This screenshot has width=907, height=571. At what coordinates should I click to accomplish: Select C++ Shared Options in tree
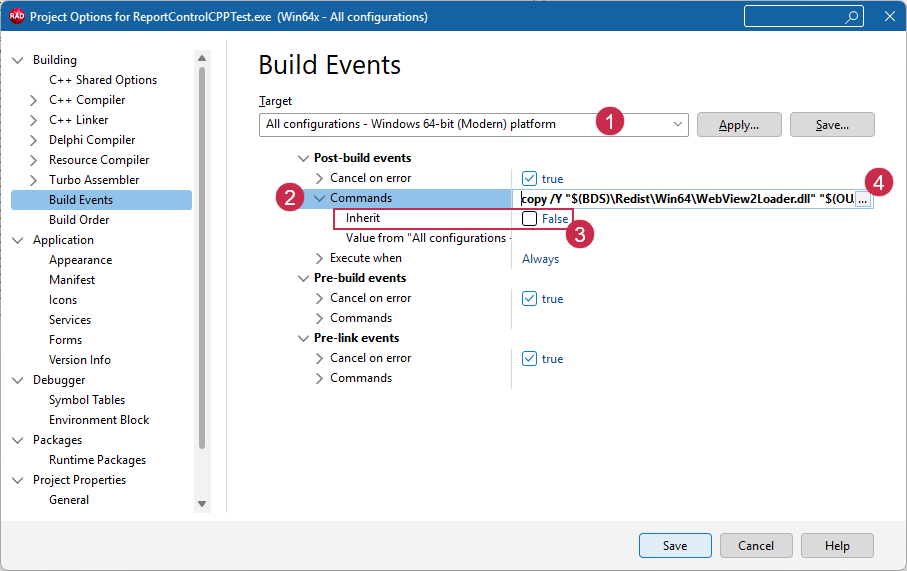pos(103,80)
